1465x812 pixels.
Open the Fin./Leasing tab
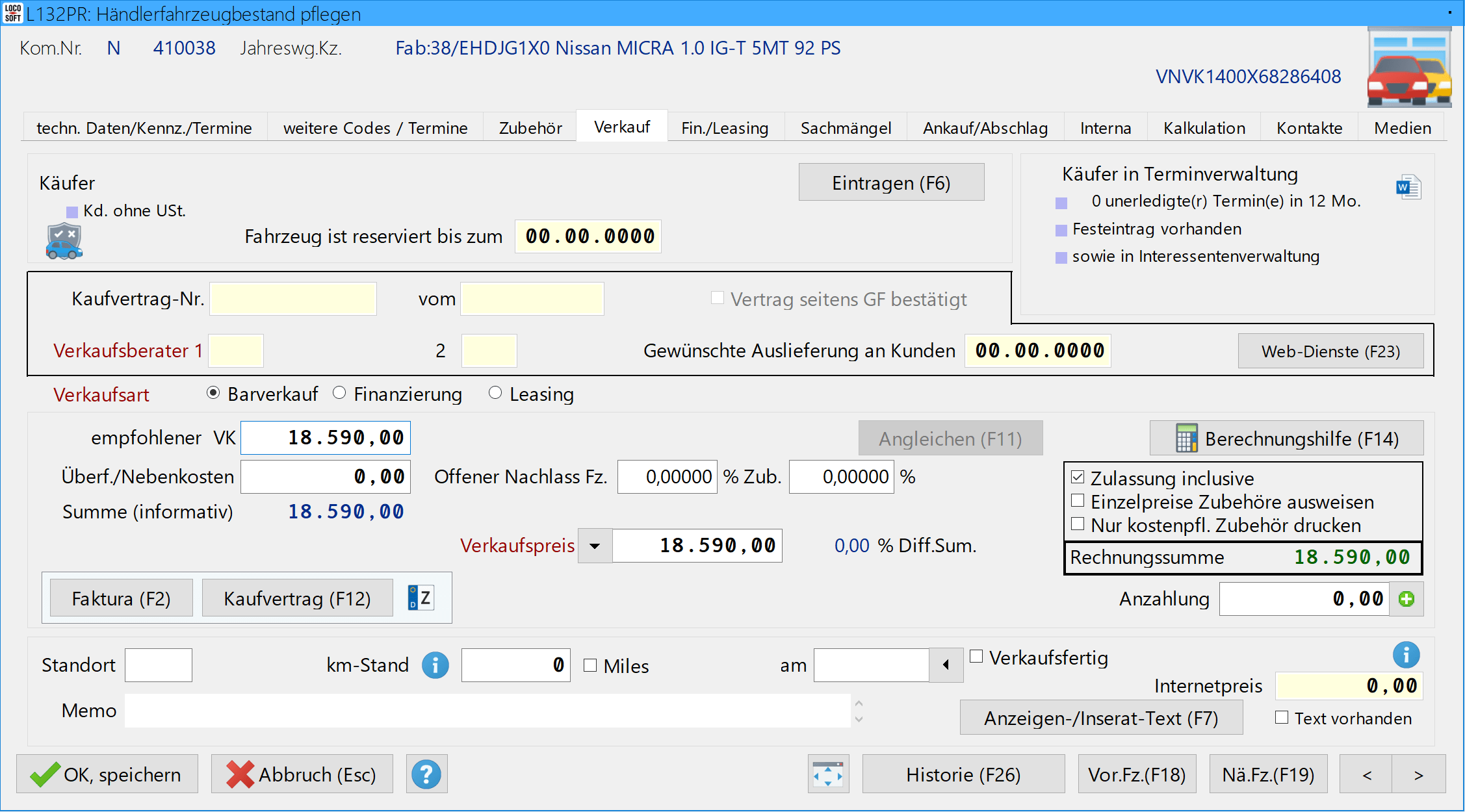[725, 128]
